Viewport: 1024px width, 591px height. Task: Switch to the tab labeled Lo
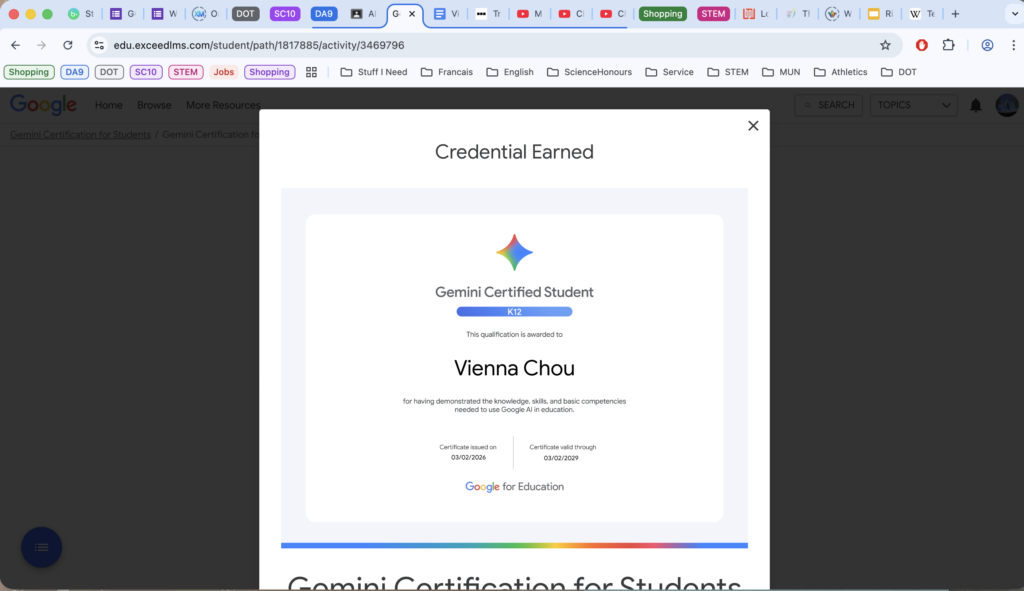[756, 14]
